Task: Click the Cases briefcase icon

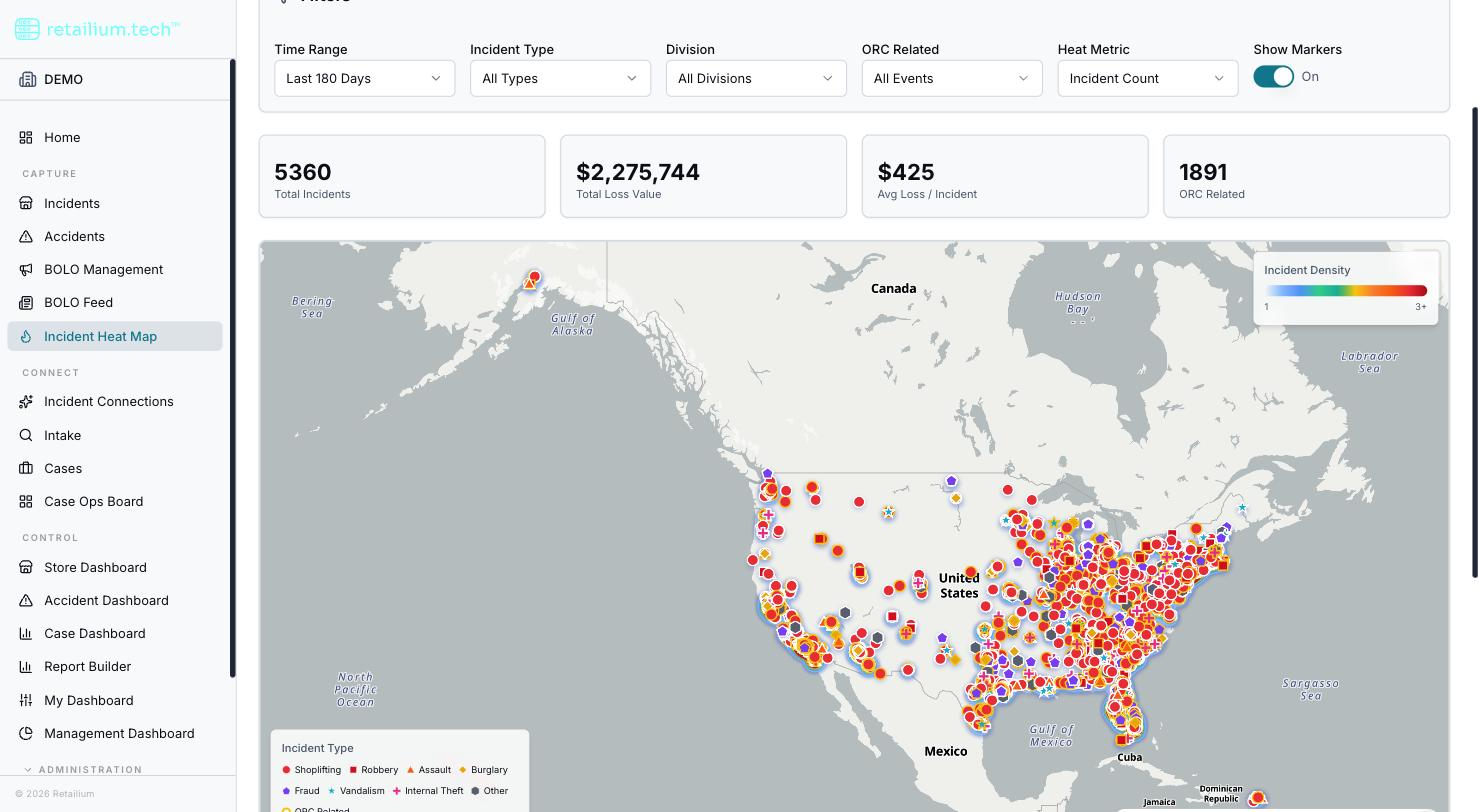Action: (x=26, y=468)
